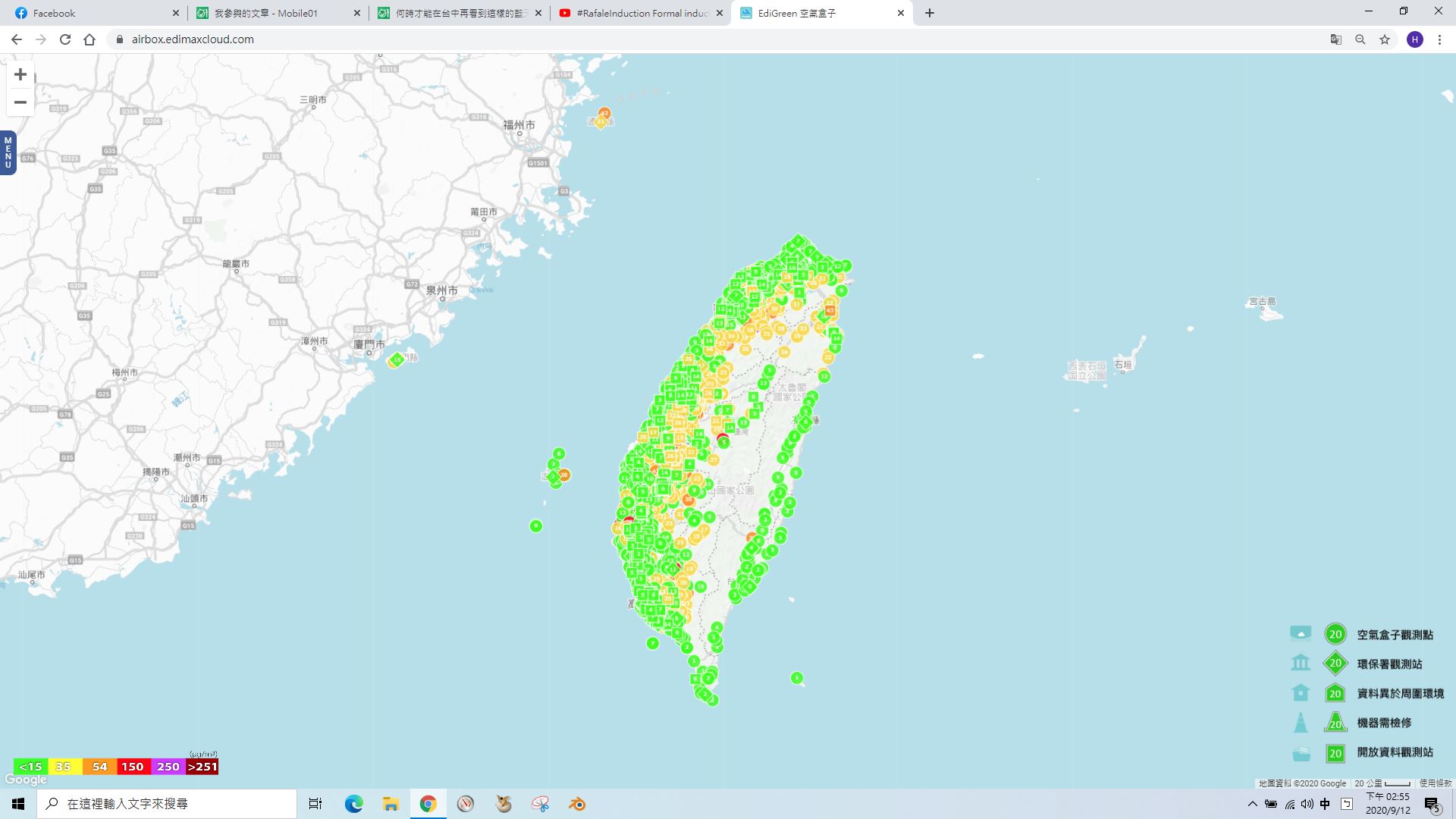Viewport: 1456px width, 819px height.
Task: Open Chrome three-dot menu
Action: click(x=1439, y=39)
